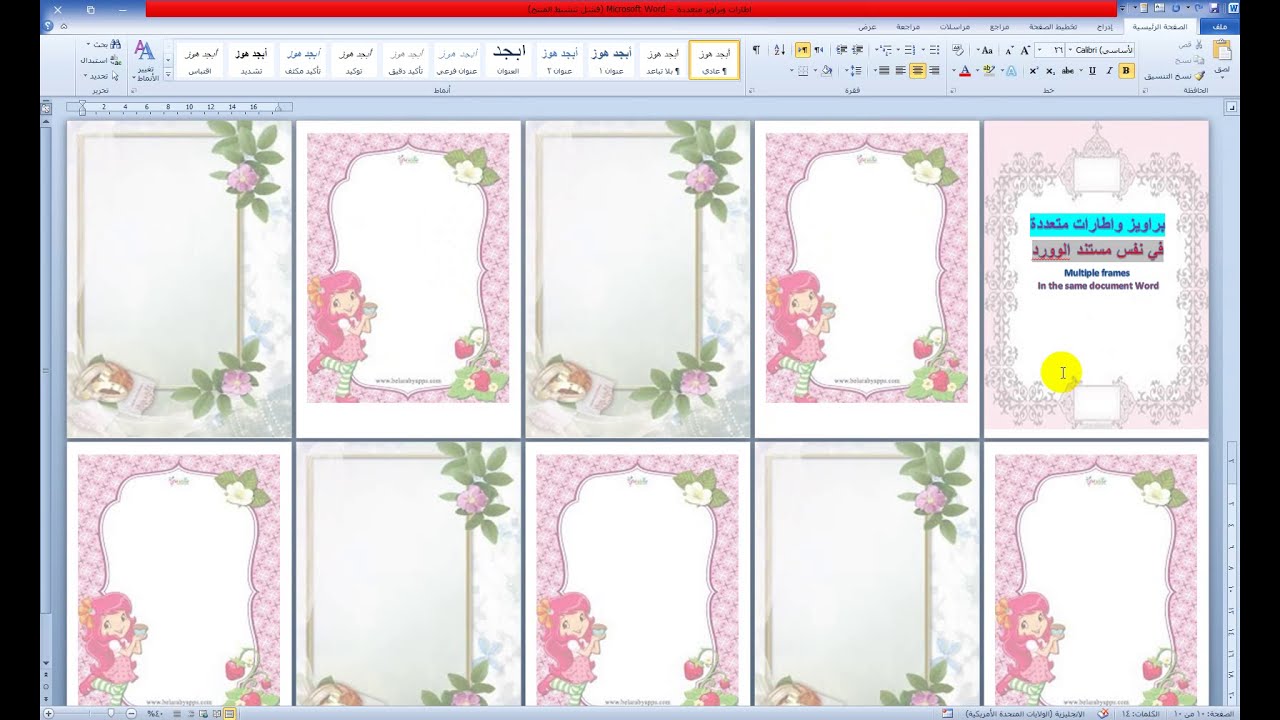The height and width of the screenshot is (720, 1280).
Task: Click the title page thumbnail with Arabic heading
Action: click(1096, 277)
